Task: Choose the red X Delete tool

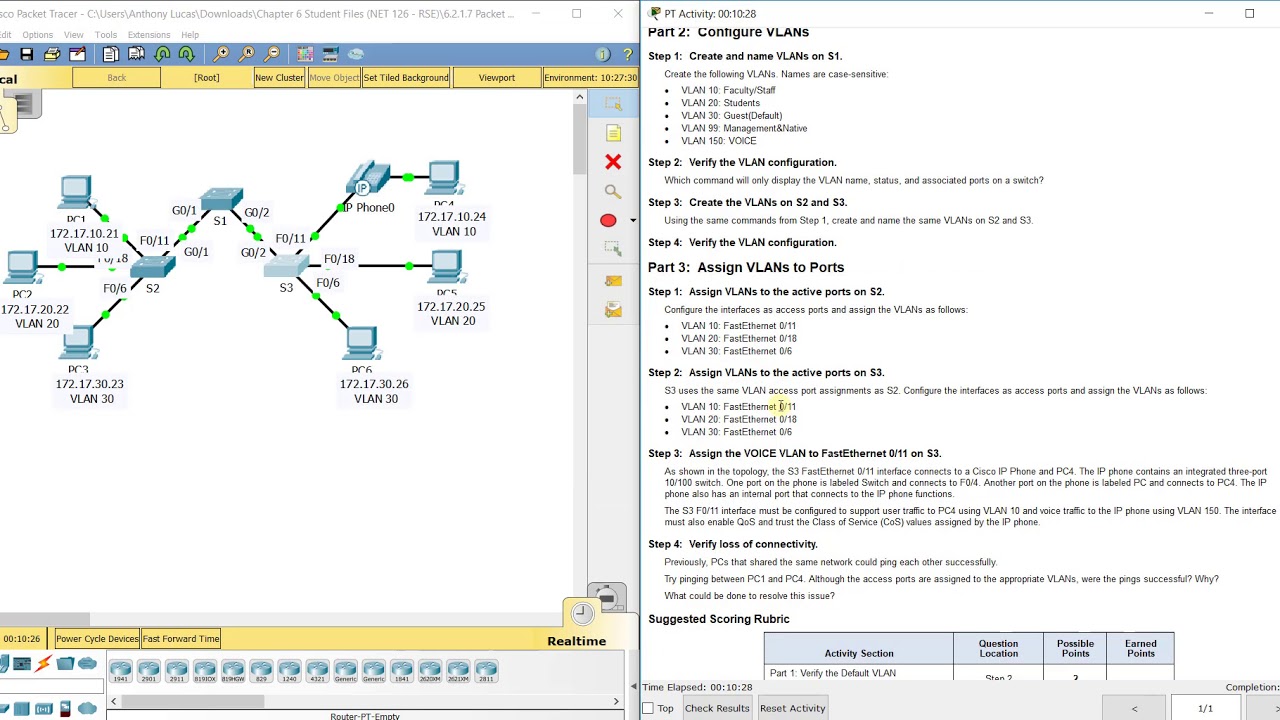Action: coord(613,162)
